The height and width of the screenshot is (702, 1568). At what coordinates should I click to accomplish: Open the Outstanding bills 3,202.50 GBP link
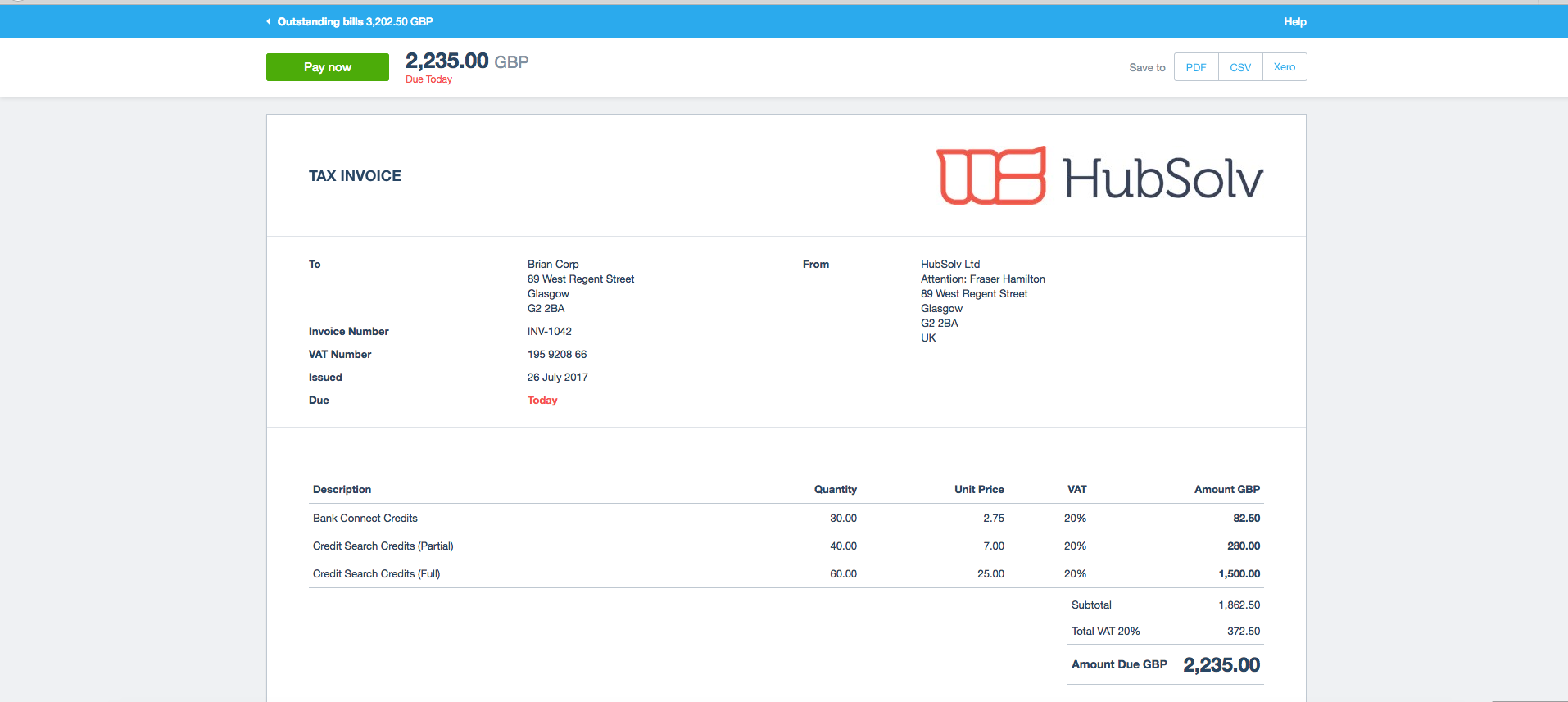[355, 21]
